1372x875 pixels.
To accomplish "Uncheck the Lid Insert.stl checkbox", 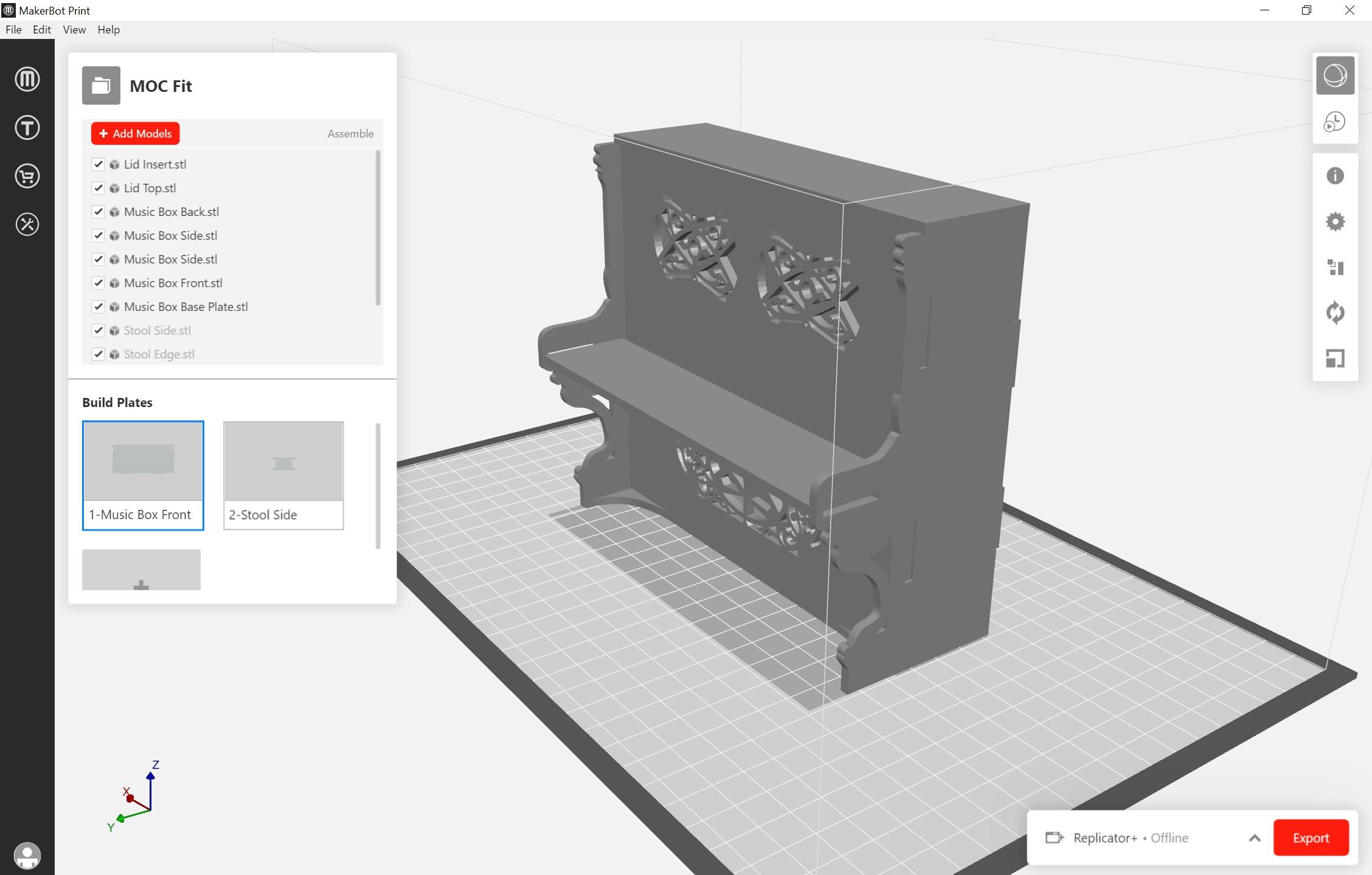I will click(x=98, y=164).
